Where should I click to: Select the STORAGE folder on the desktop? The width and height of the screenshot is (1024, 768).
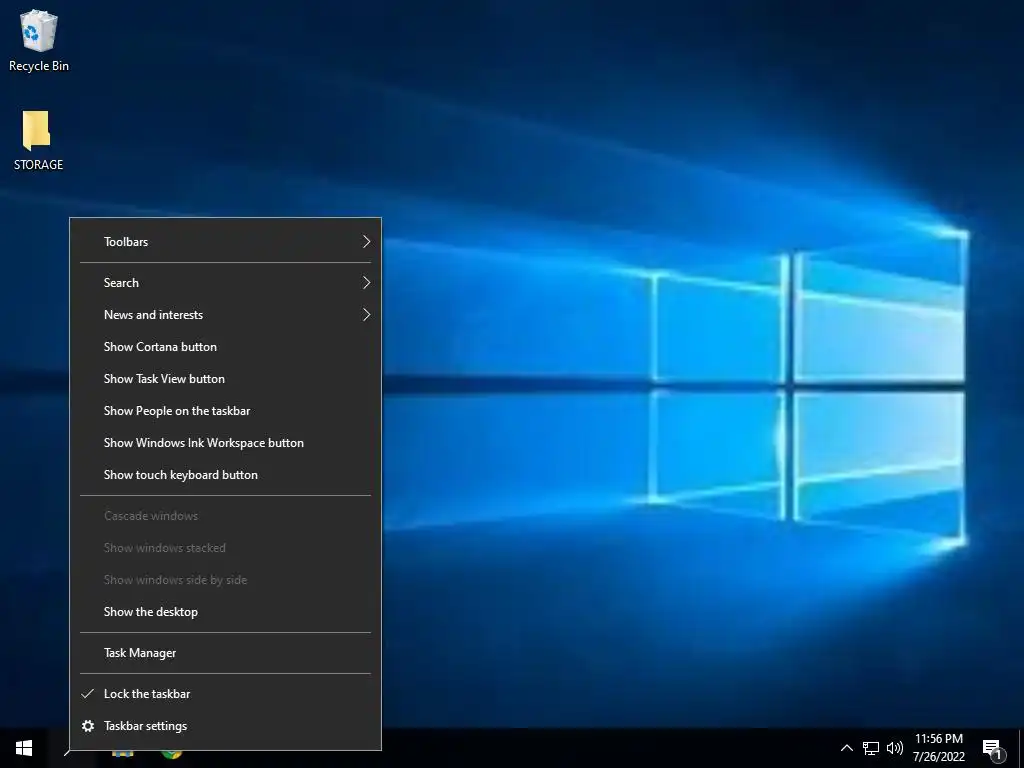point(38,140)
